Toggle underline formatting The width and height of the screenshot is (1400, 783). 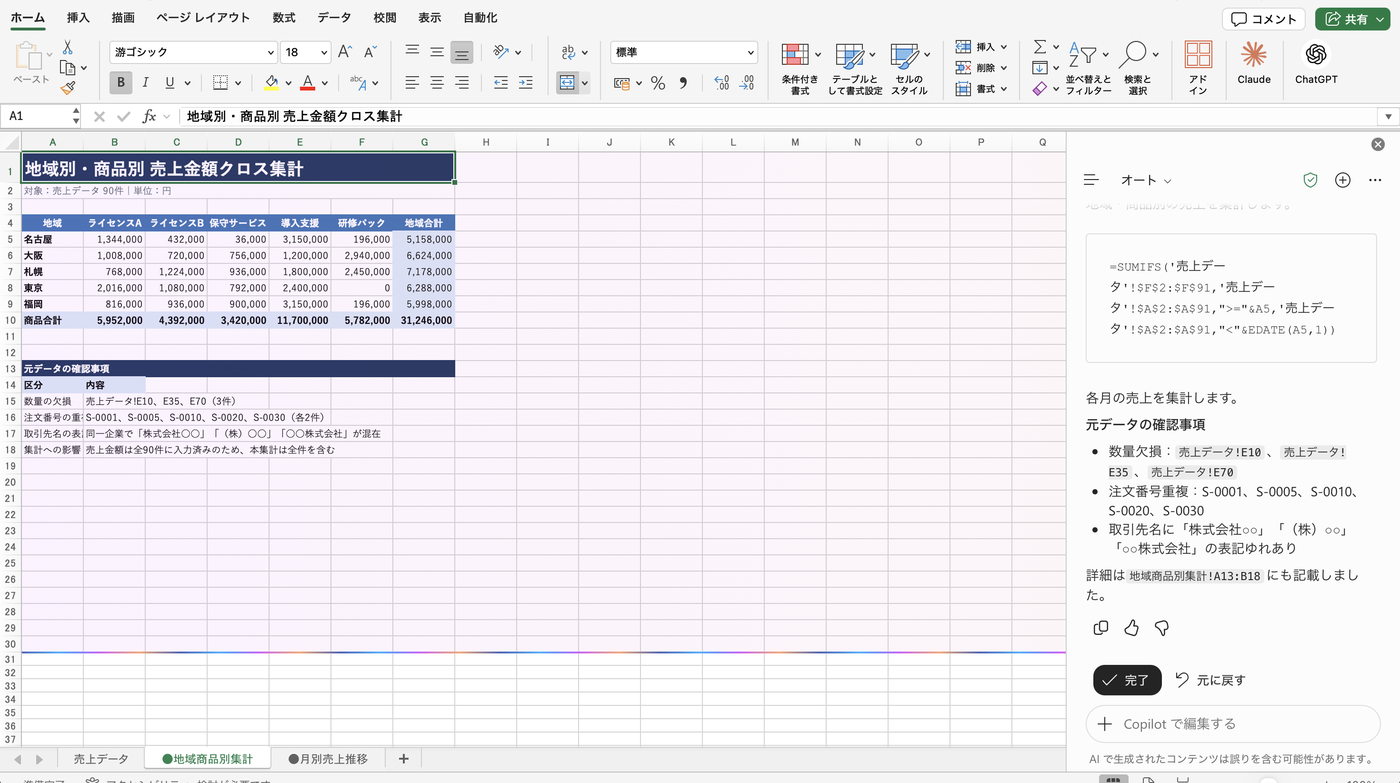pos(170,83)
